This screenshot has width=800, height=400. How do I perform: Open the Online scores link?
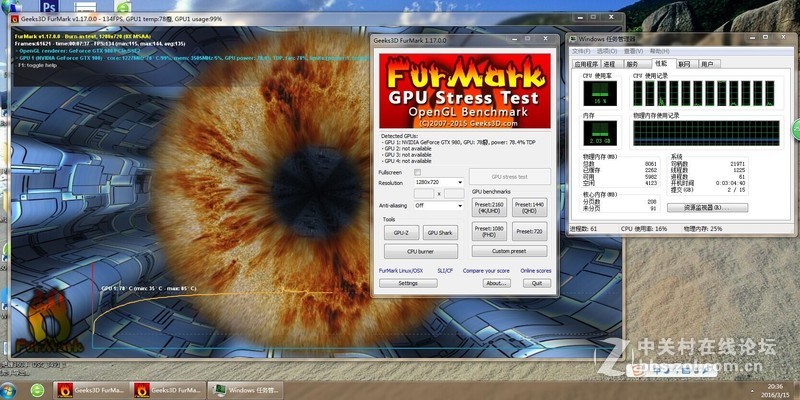coord(536,270)
